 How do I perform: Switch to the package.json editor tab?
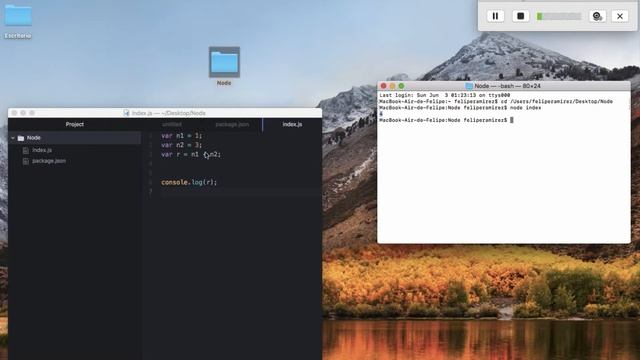[x=232, y=124]
